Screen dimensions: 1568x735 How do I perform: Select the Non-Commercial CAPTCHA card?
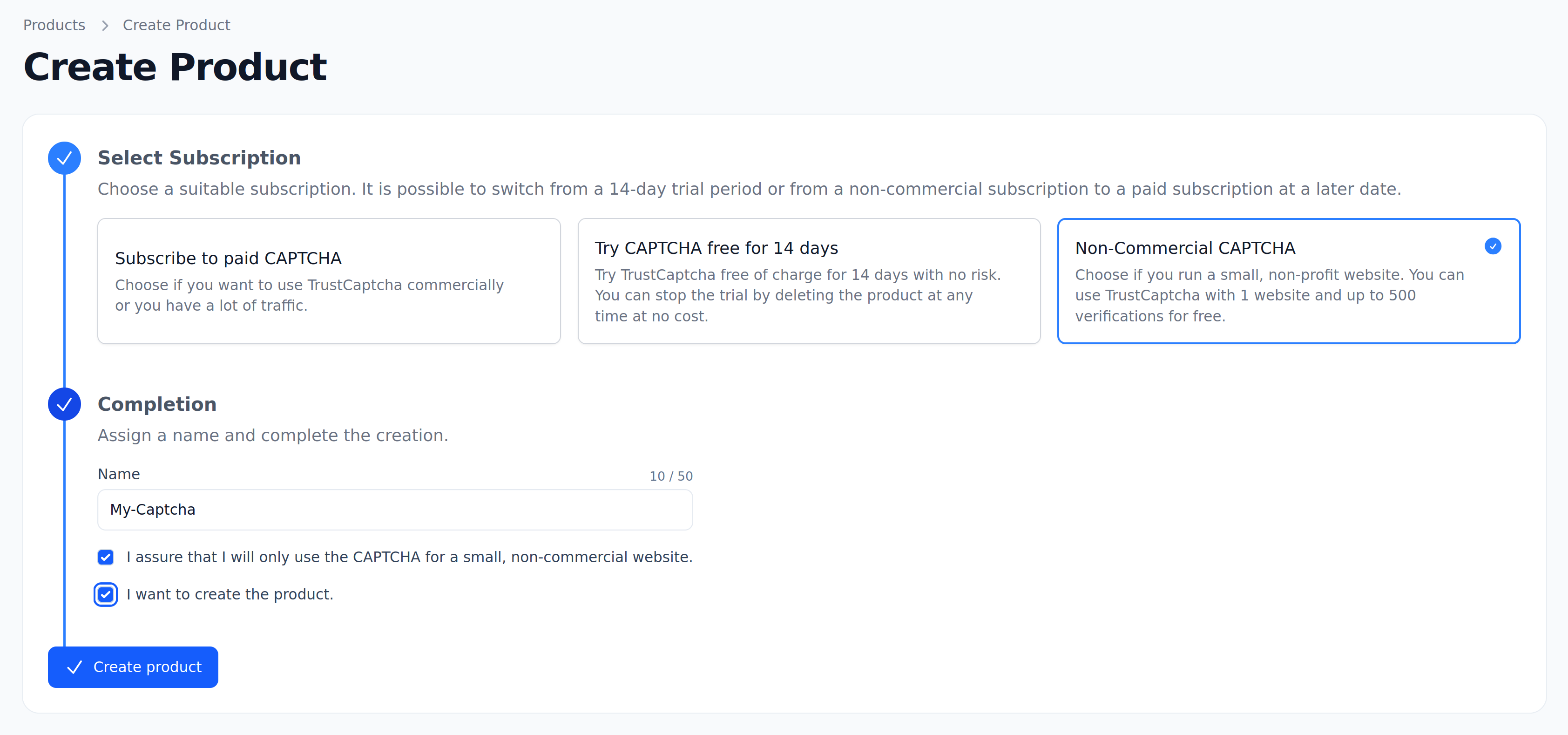[1289, 281]
